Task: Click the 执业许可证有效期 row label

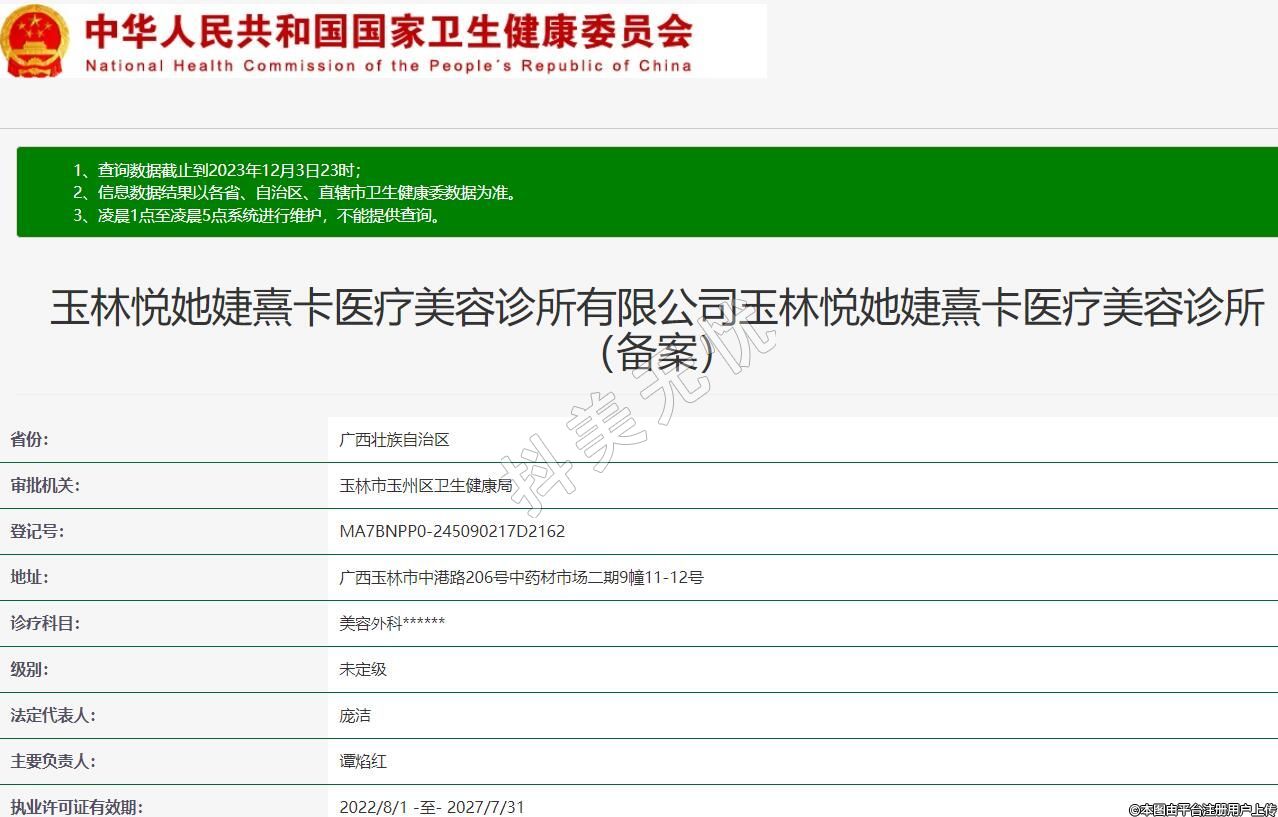Action: (76, 806)
